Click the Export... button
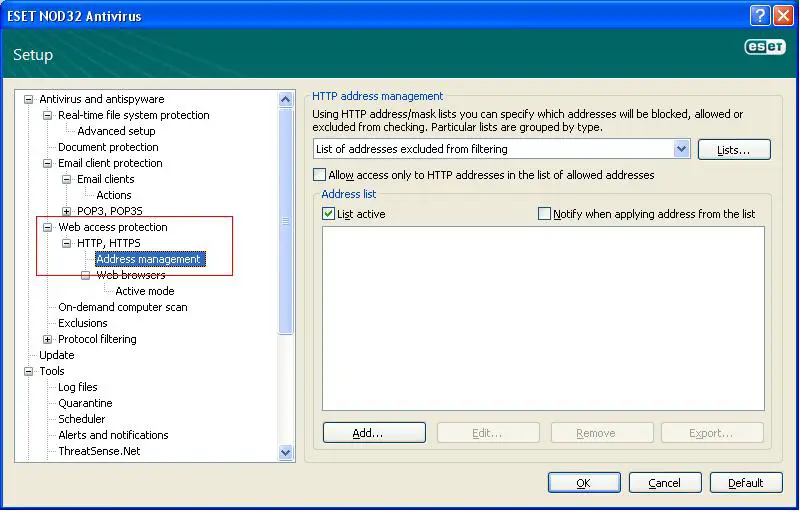The height and width of the screenshot is (513, 800). 712,433
